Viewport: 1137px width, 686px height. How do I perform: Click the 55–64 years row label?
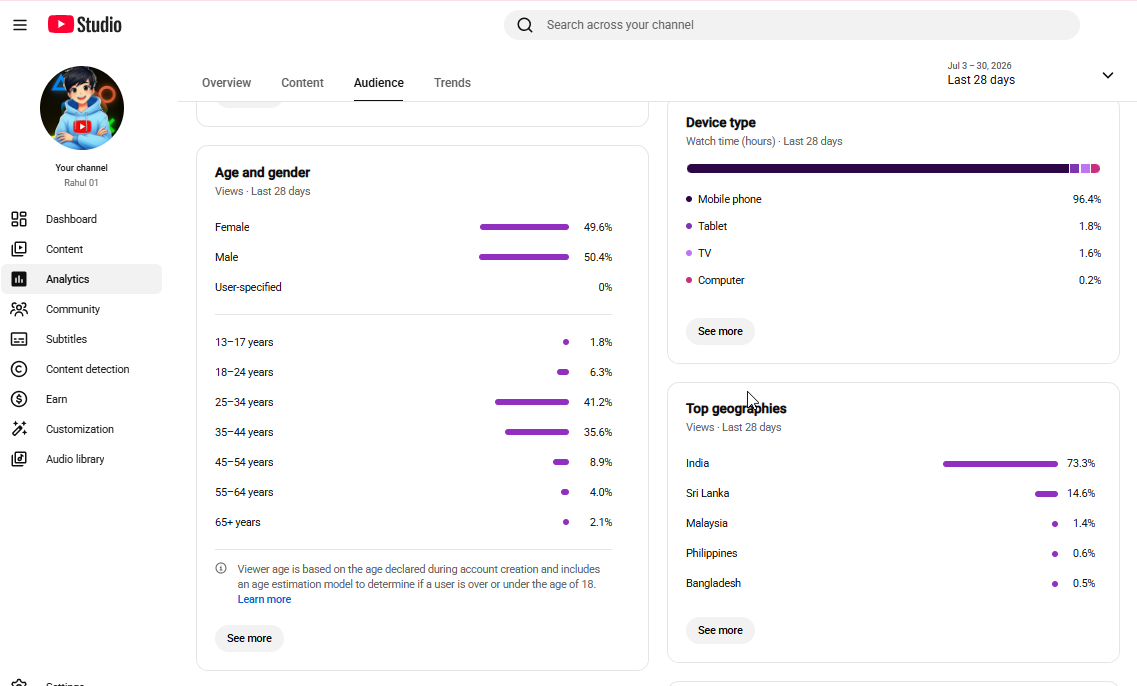(244, 492)
